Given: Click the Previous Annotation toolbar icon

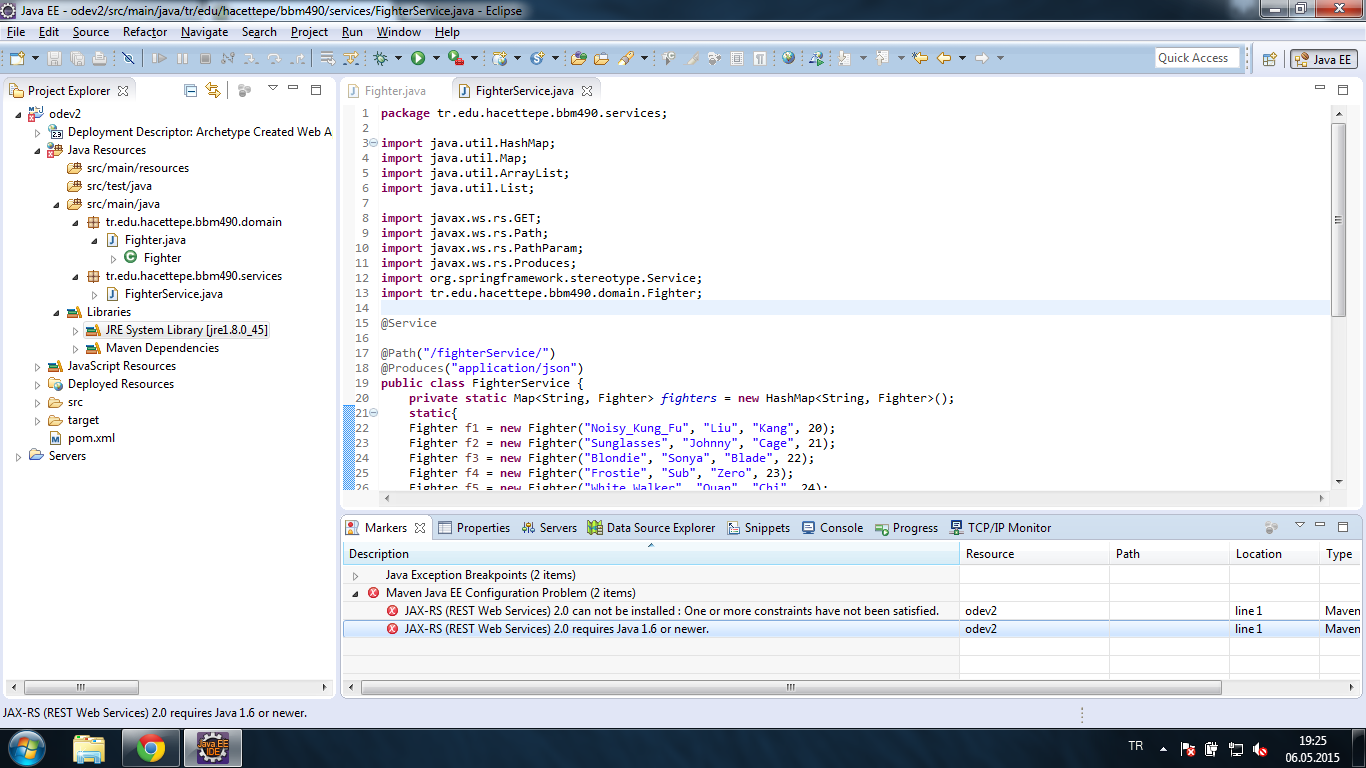Looking at the screenshot, I should pos(882,58).
